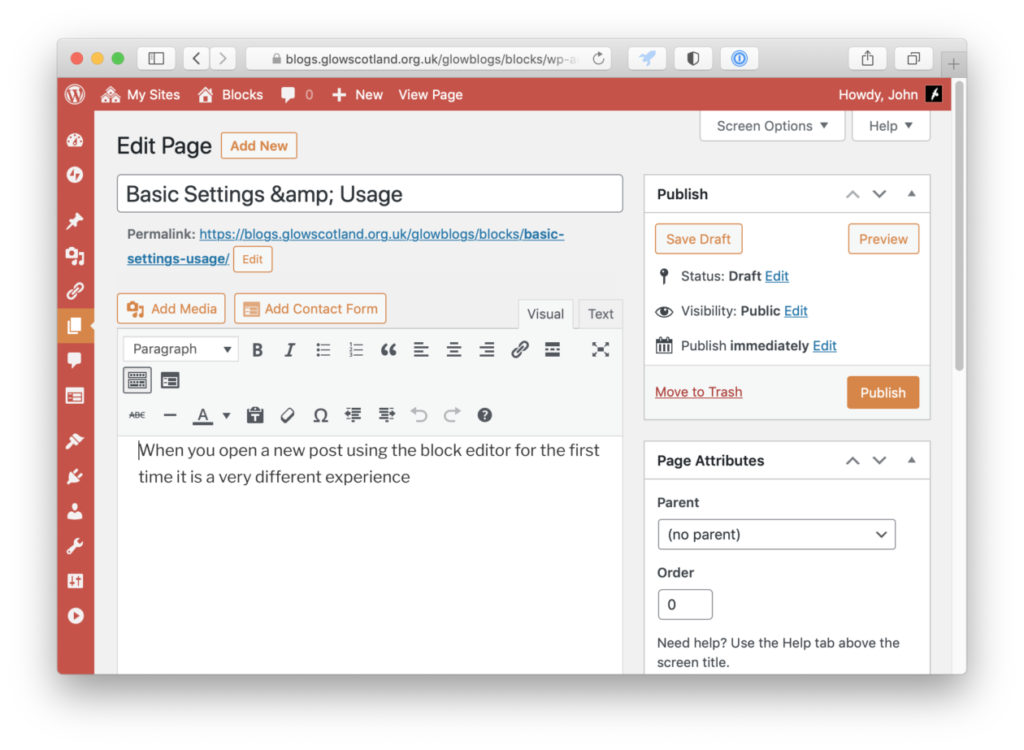Insert a numbered list
The width and height of the screenshot is (1024, 750).
[x=356, y=350]
